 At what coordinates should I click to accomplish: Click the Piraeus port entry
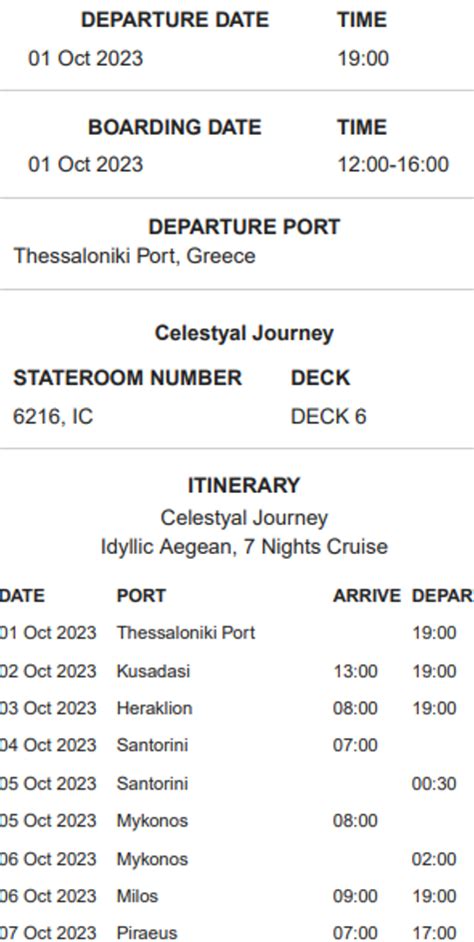147,934
